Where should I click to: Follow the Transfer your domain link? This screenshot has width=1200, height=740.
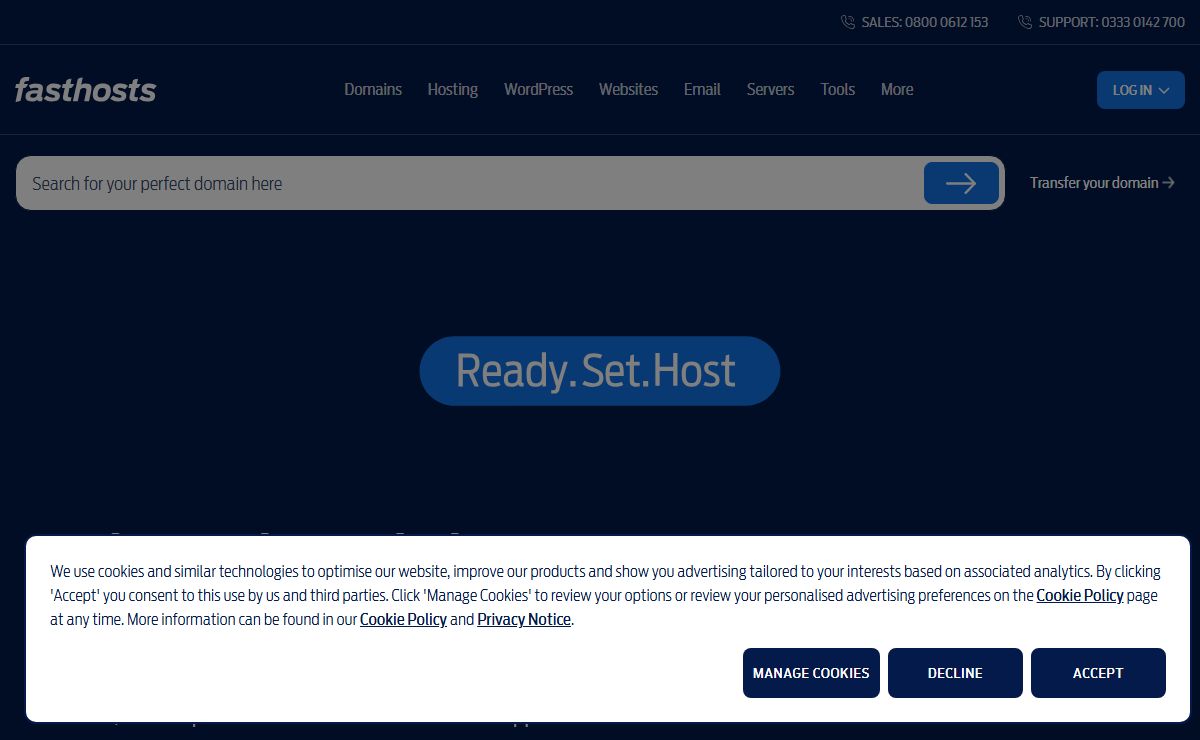point(1102,183)
